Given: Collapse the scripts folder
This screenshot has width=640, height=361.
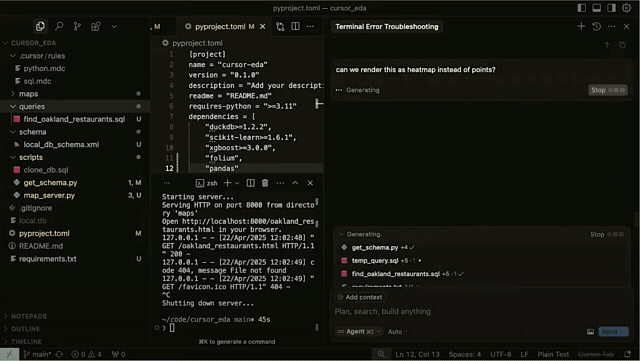Looking at the screenshot, I should pyautogui.click(x=31, y=157).
